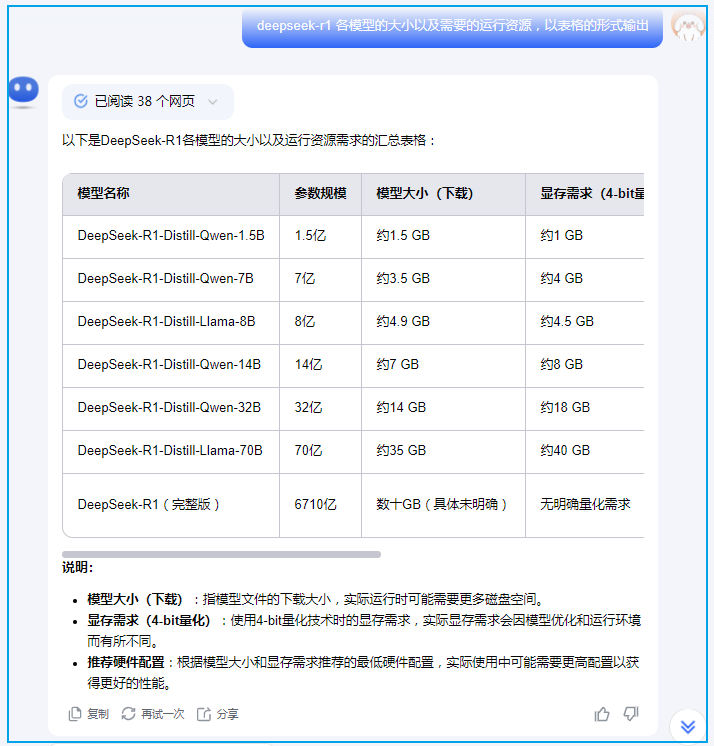Image resolution: width=714 pixels, height=746 pixels.
Task: Click the 约4 GB VRAM cell
Action: pos(585,279)
